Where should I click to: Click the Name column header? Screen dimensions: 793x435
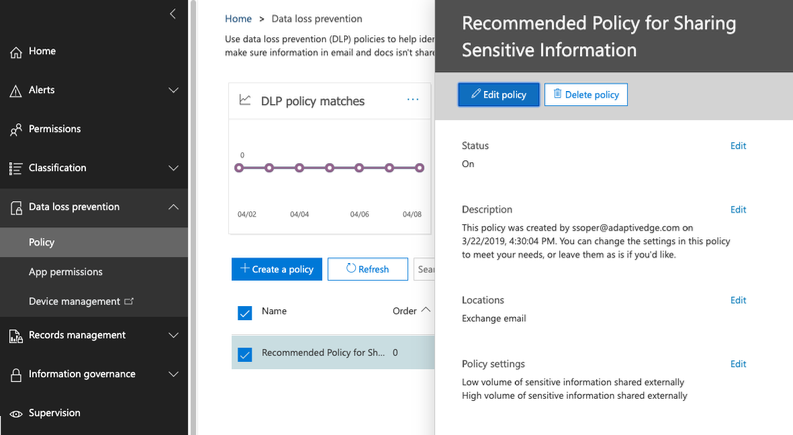274,311
